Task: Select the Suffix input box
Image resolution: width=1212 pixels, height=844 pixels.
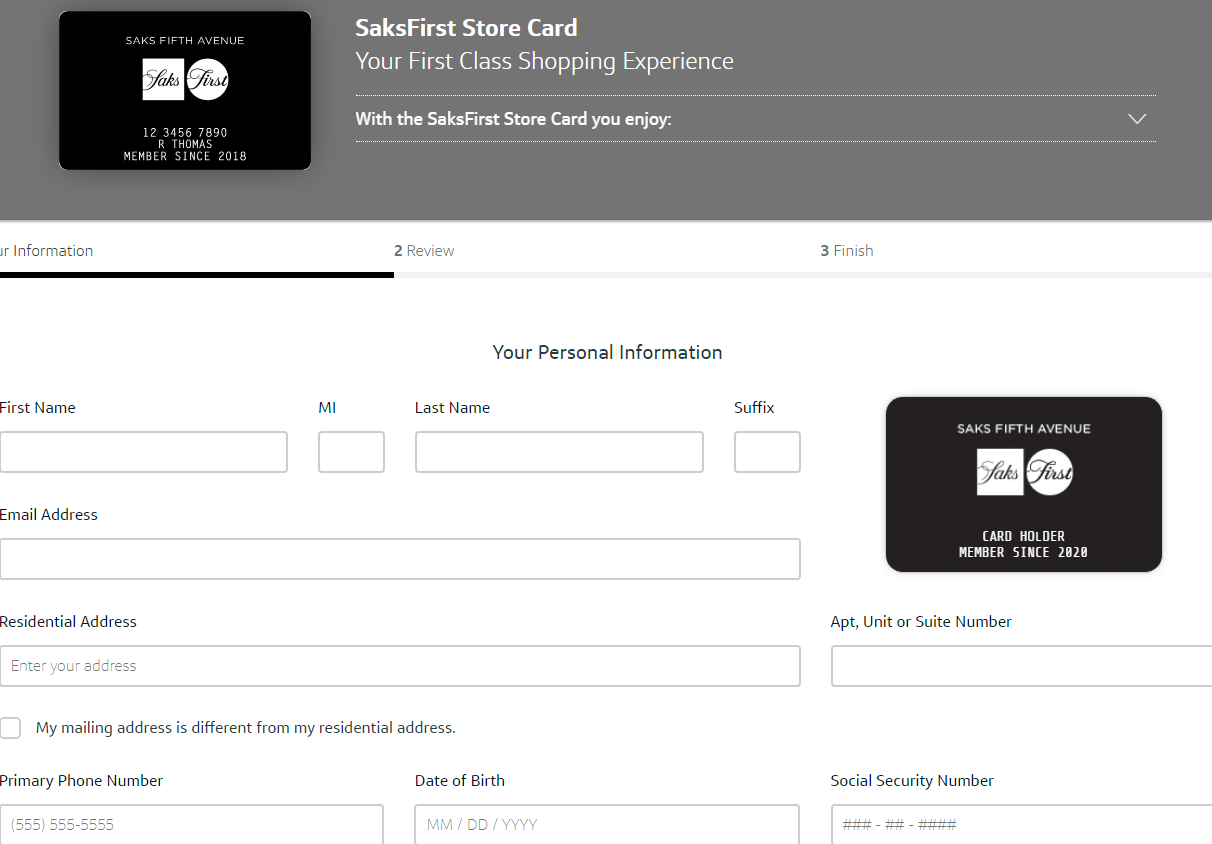Action: [x=767, y=452]
